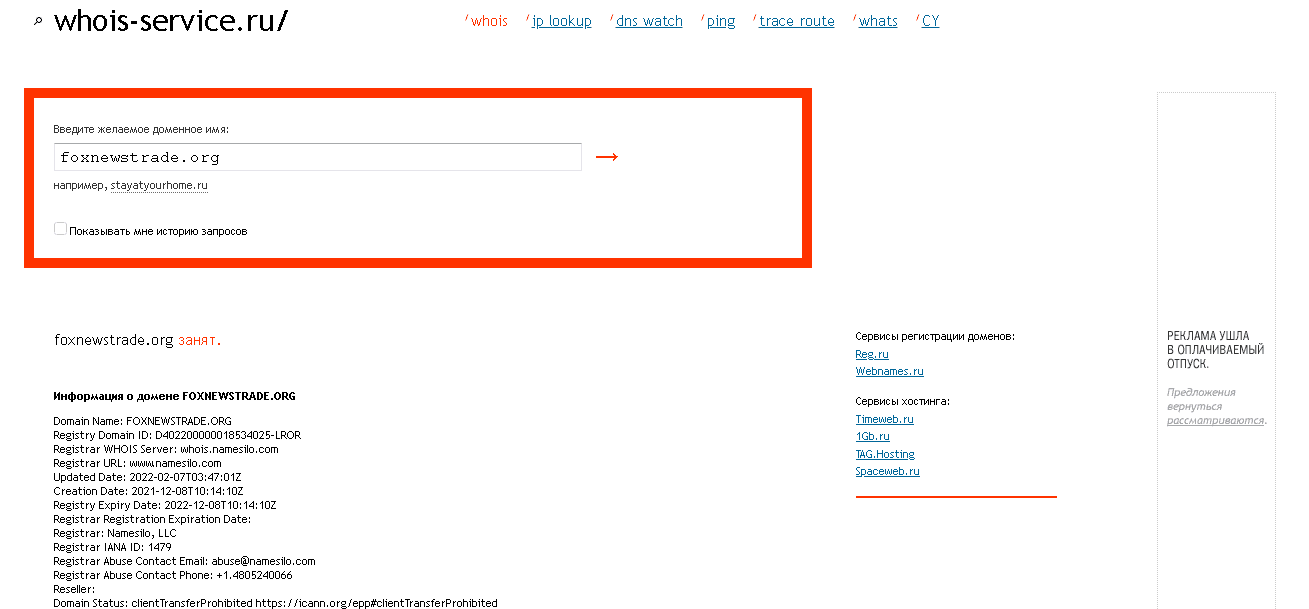Viewport: 1309px width, 609px height.
Task: Select the whois tab in navigation
Action: [x=489, y=21]
